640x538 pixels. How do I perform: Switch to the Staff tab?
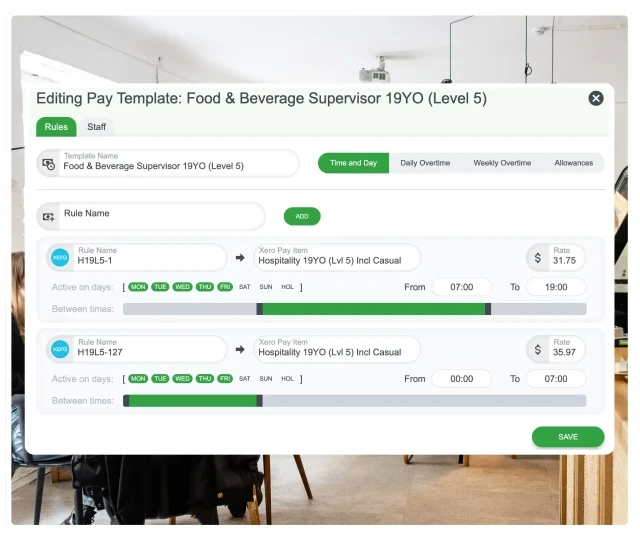click(97, 127)
